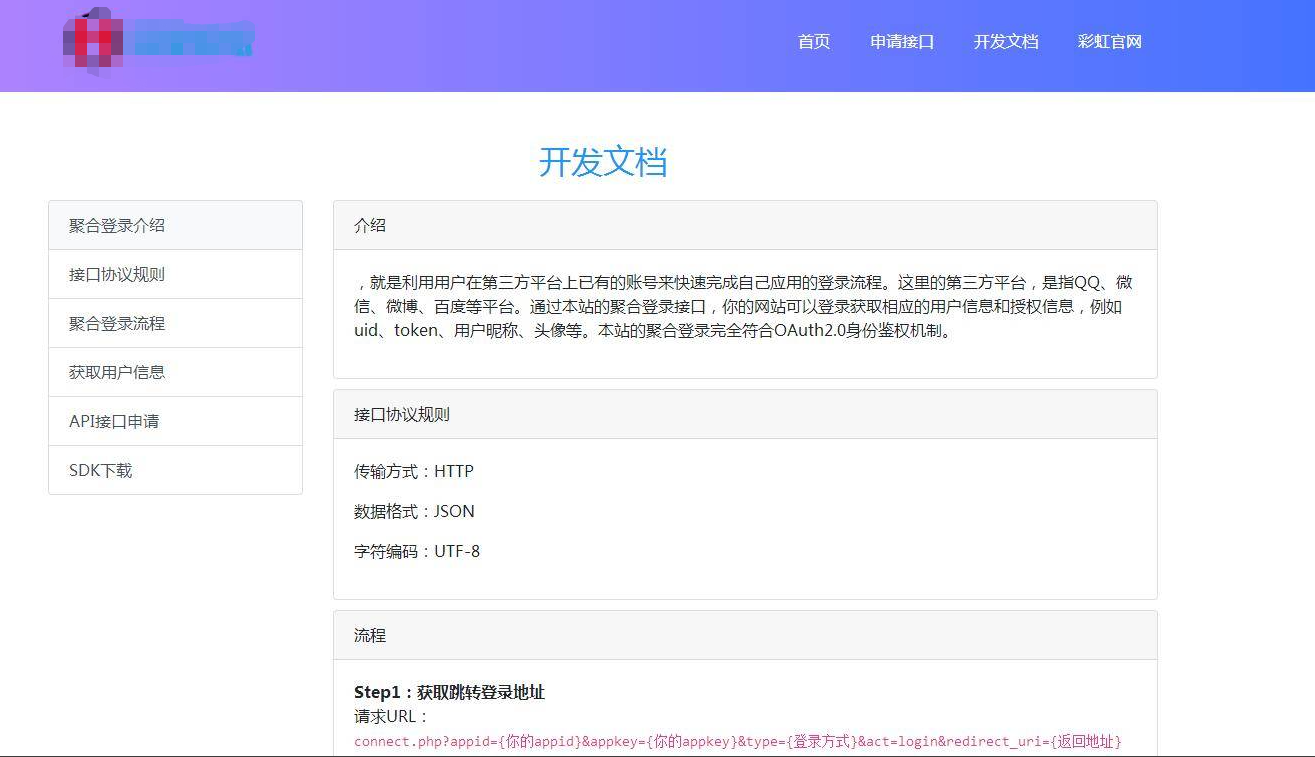The height and width of the screenshot is (757, 1315).
Task: Click the 传输方式：HTTP line
Action: tap(414, 472)
